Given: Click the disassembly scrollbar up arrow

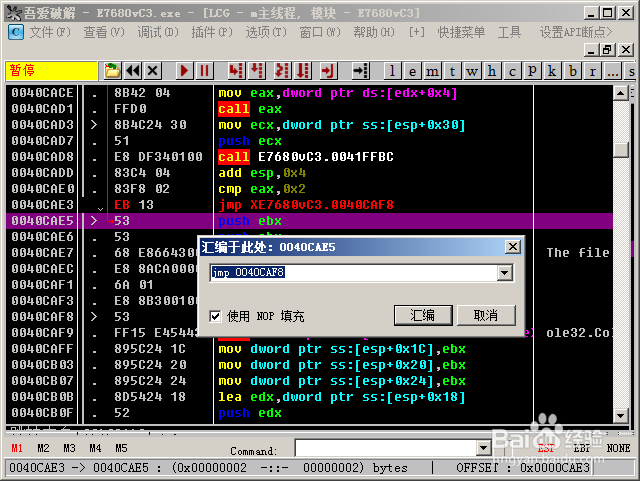Looking at the screenshot, I should 620,93.
